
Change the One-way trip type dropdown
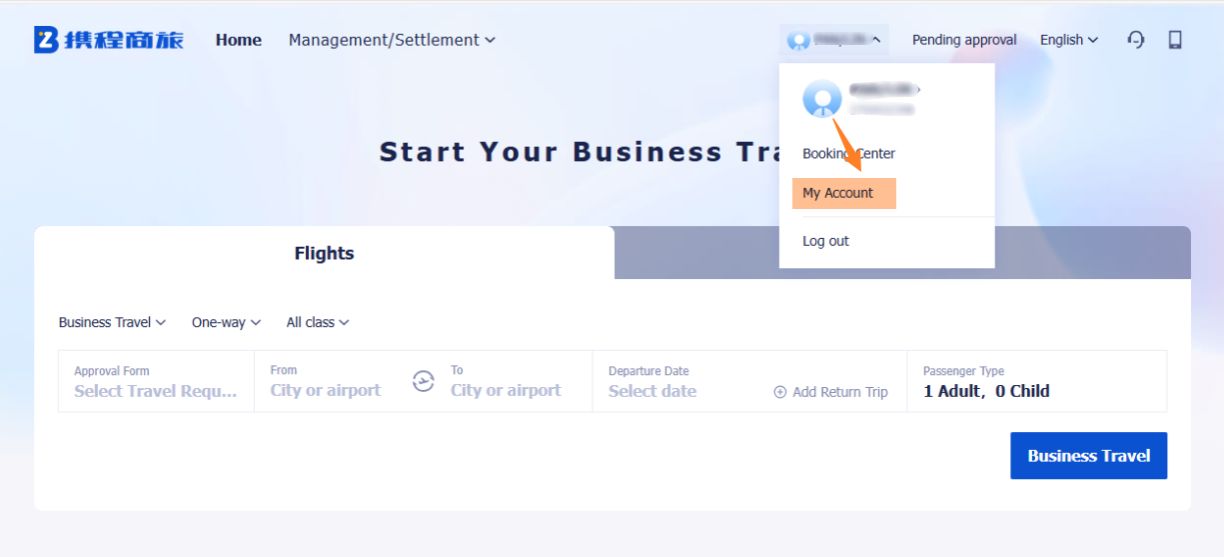click(x=226, y=322)
